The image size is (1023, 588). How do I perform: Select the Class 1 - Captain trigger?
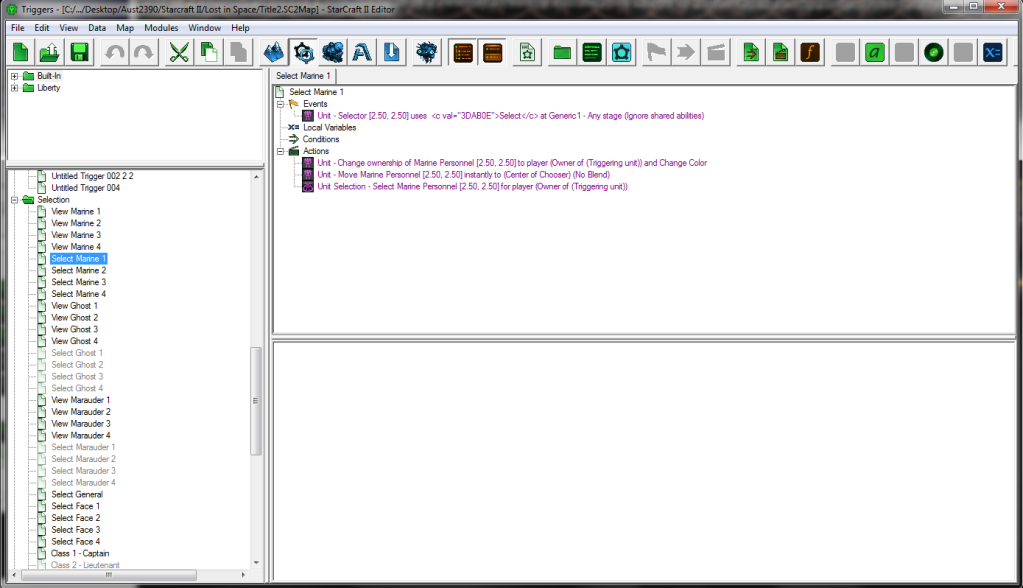pos(80,553)
